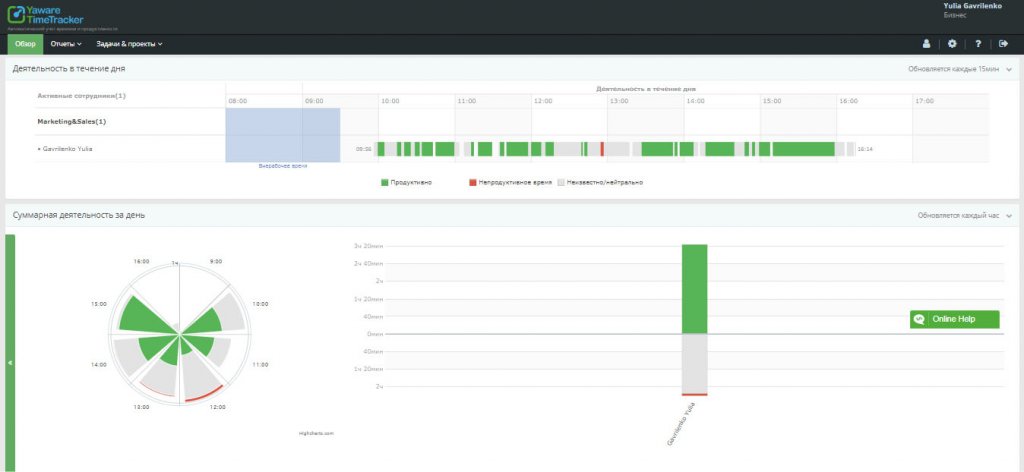
Task: Open the Задачи & проекты dropdown menu
Action: 129,44
